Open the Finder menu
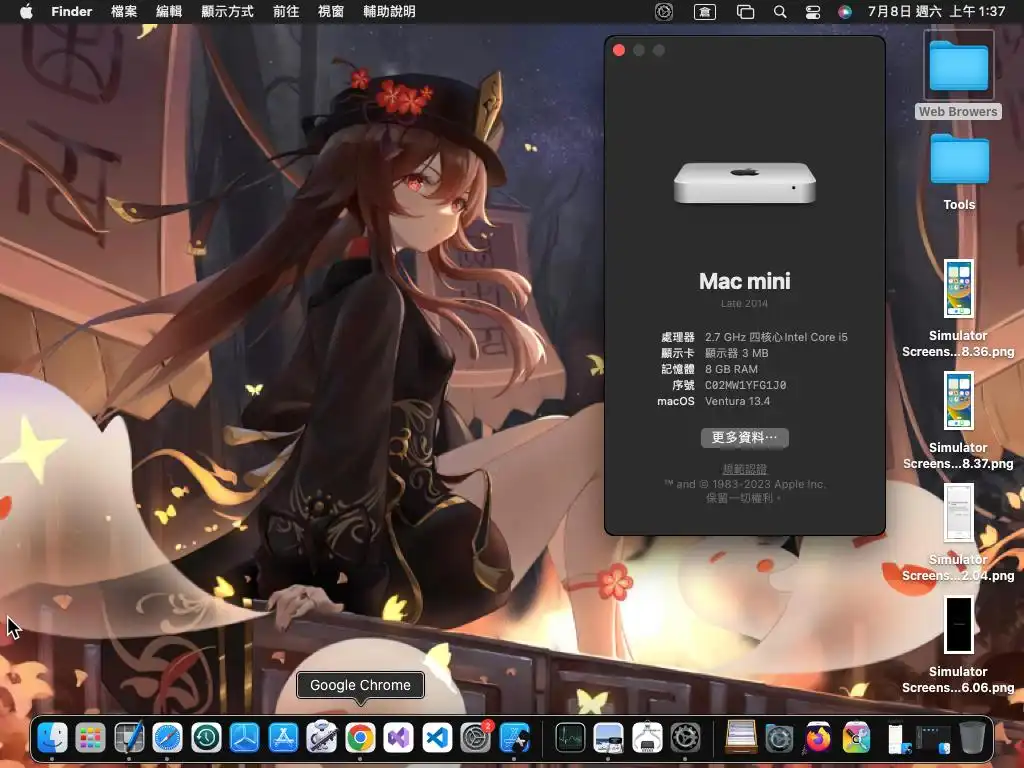This screenshot has height=768, width=1024. click(72, 12)
